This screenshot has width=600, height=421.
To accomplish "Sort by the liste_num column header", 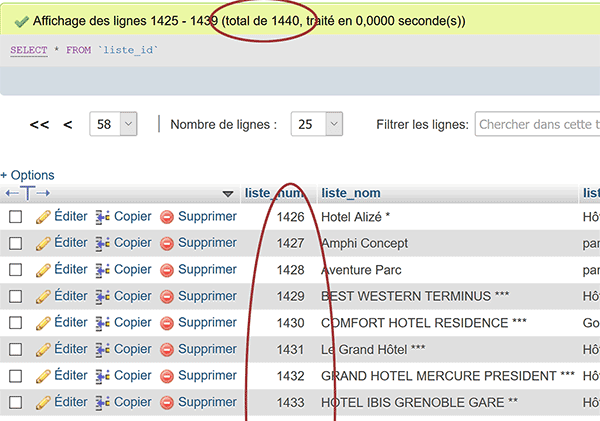I will (275, 193).
